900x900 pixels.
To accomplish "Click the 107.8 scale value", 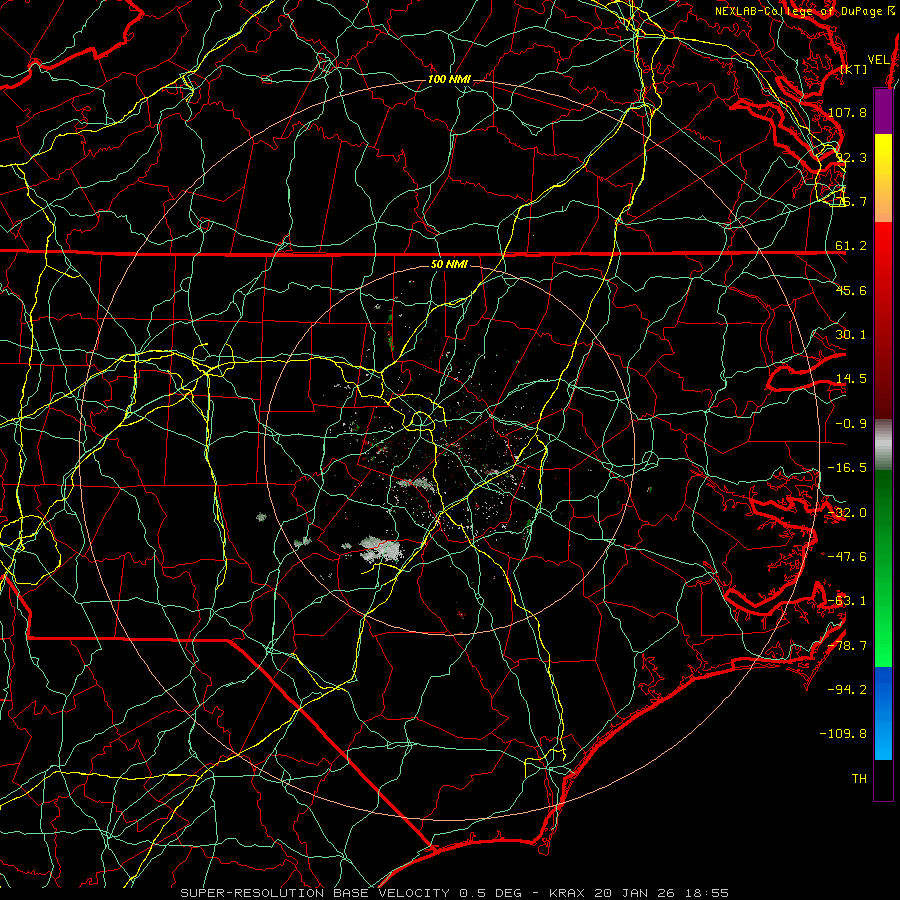I will 847,112.
